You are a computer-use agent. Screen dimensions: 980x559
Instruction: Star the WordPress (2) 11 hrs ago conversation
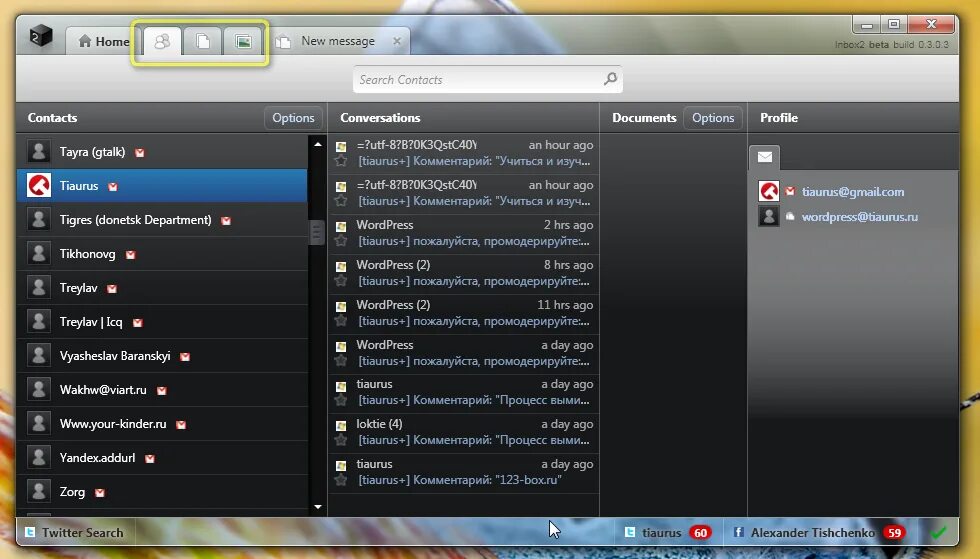[341, 321]
